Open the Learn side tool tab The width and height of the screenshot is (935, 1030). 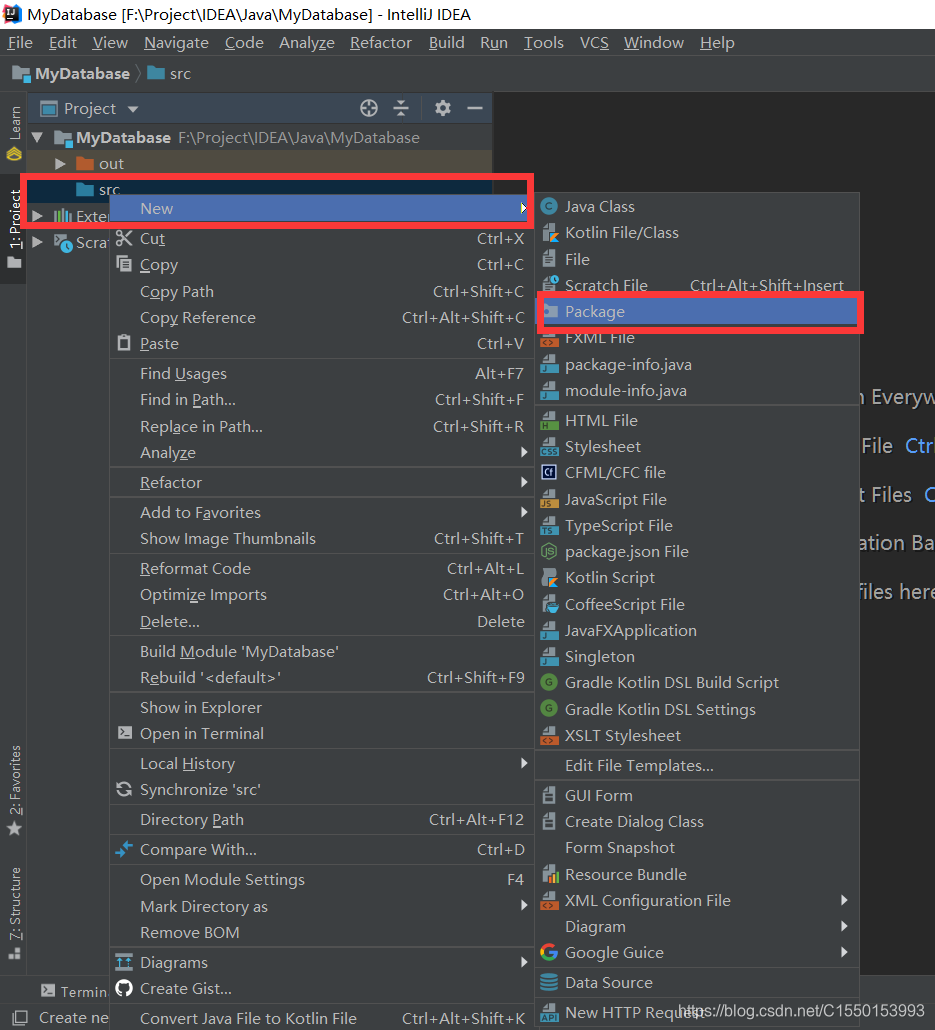(x=14, y=133)
